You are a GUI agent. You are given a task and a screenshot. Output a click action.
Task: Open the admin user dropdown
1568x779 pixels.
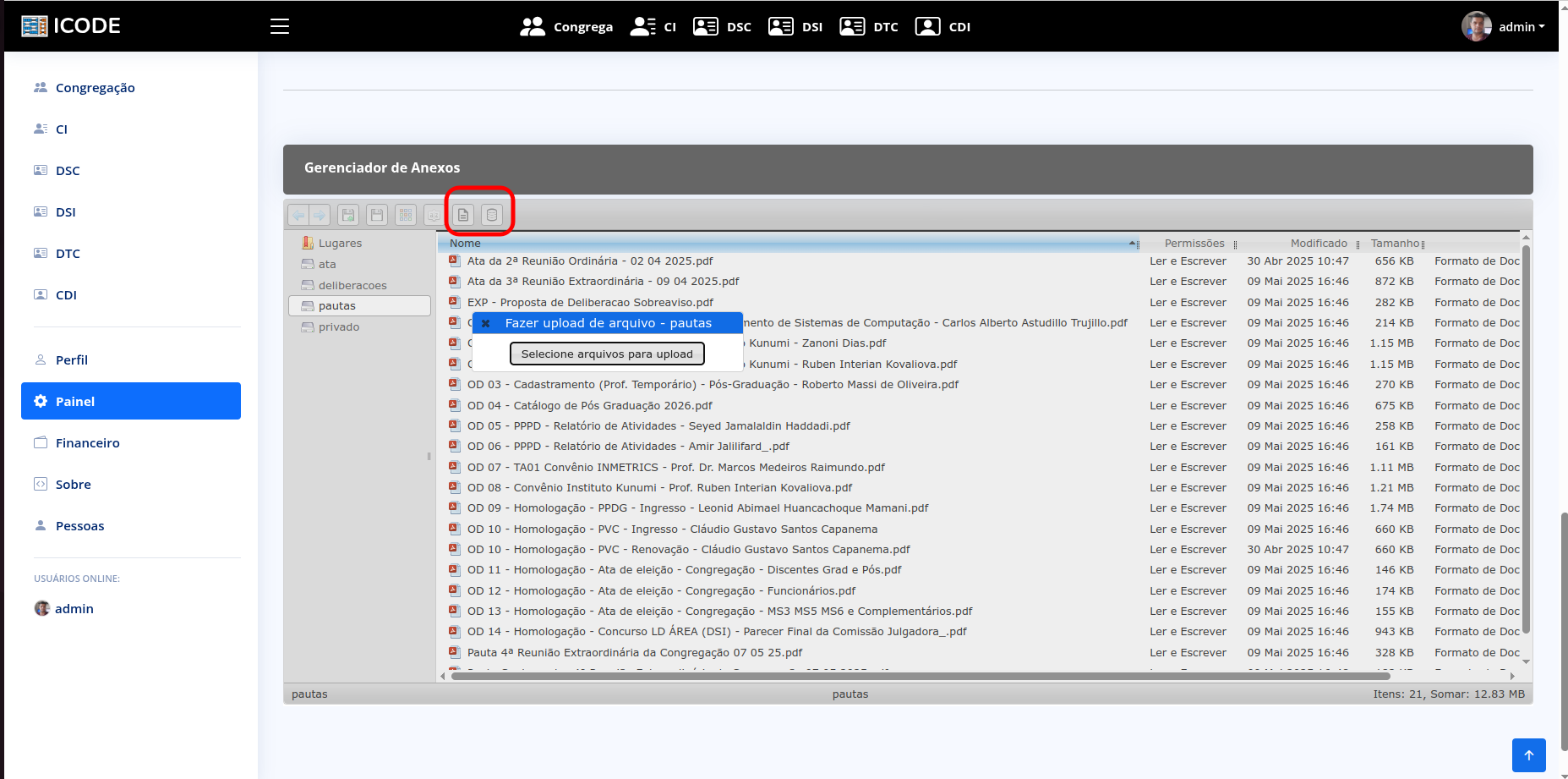[x=1505, y=26]
